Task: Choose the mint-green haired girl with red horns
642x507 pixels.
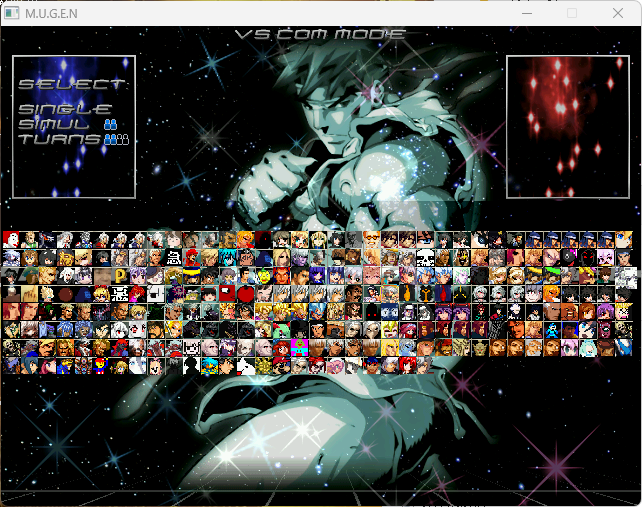Action: (281, 330)
